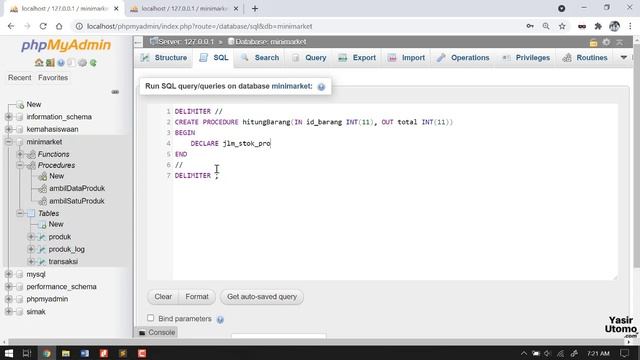The image size is (640, 360).
Task: Click browser home button
Action: click(59, 26)
